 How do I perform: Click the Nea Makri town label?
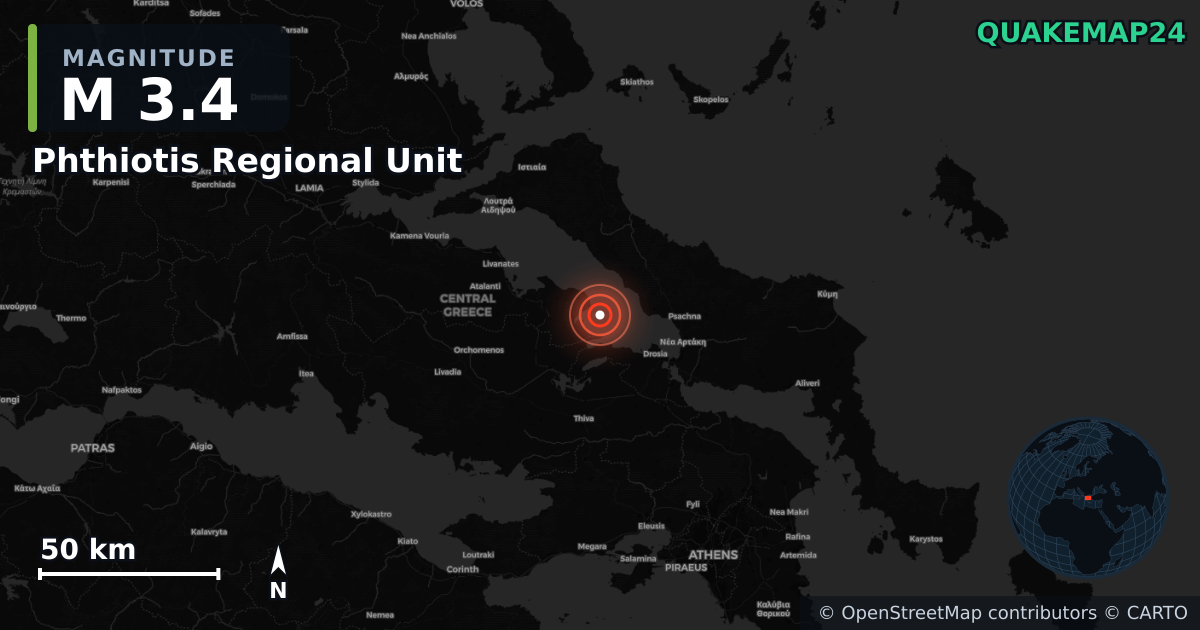point(789,512)
